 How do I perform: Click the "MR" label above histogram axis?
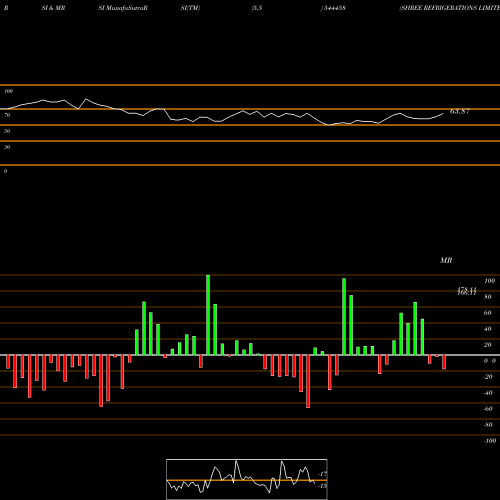[x=446, y=260]
